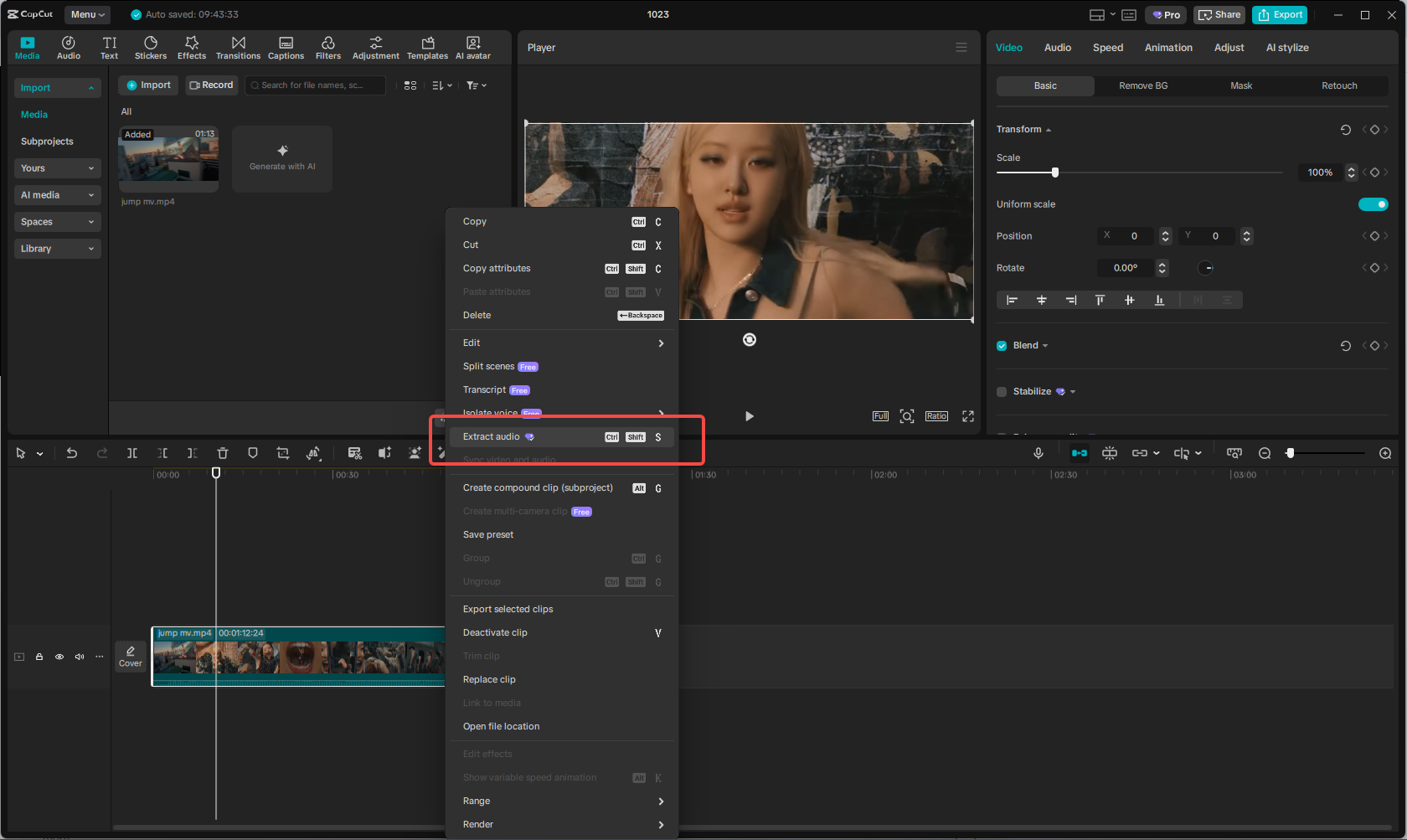Click the Record button
The height and width of the screenshot is (840, 1407).
[x=211, y=85]
